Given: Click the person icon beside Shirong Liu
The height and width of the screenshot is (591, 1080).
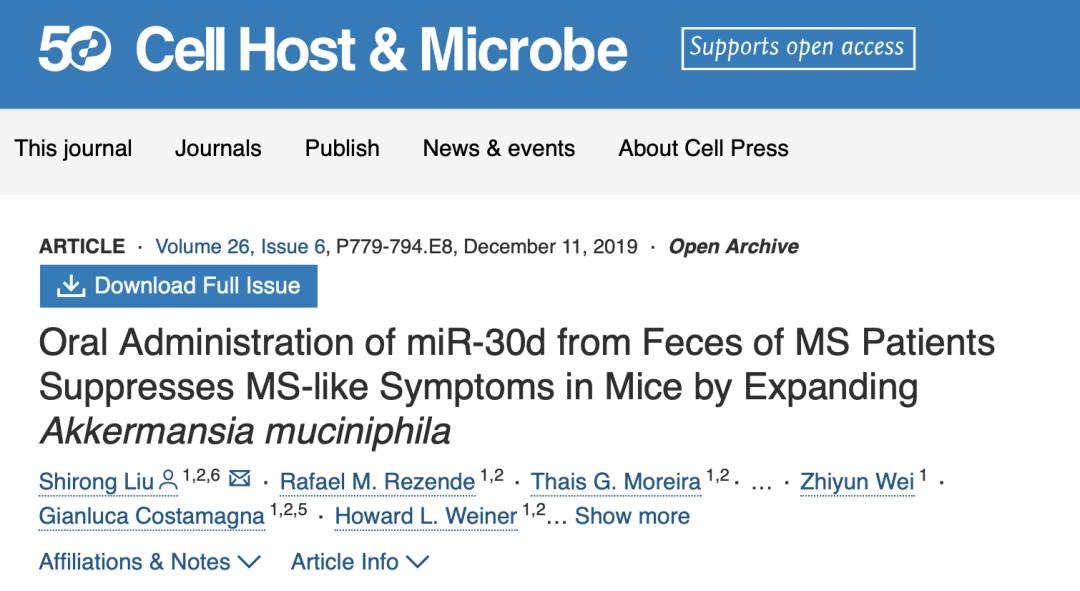Looking at the screenshot, I should pos(168,479).
